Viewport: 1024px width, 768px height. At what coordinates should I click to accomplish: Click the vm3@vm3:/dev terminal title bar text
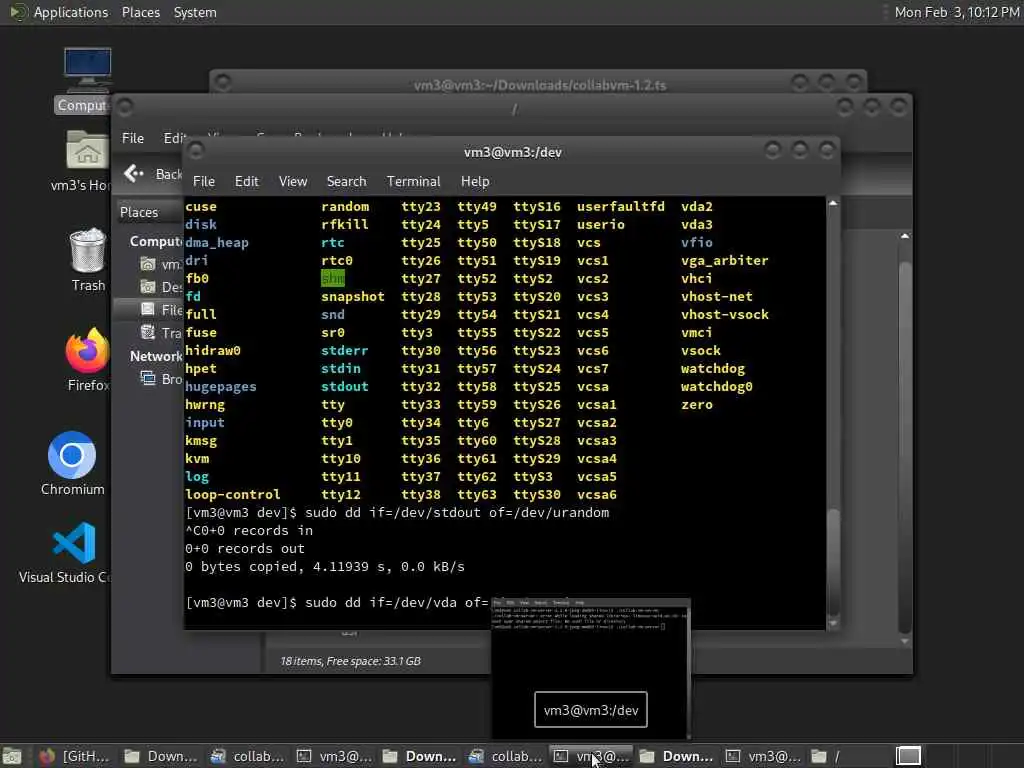coord(513,152)
